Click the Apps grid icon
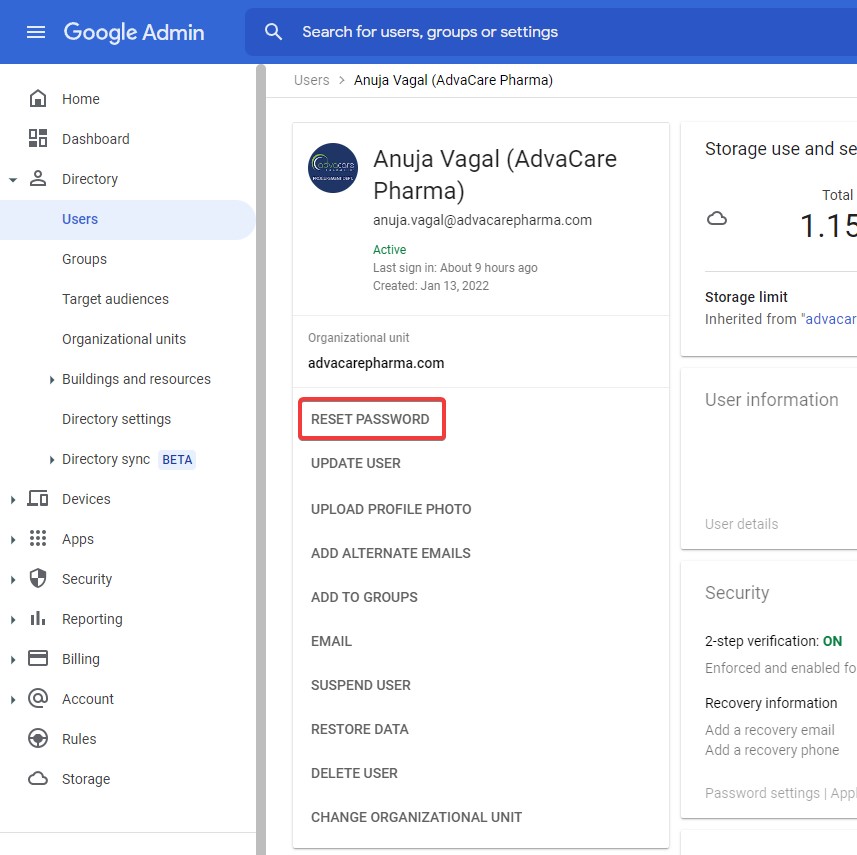This screenshot has height=855, width=857. [38, 538]
